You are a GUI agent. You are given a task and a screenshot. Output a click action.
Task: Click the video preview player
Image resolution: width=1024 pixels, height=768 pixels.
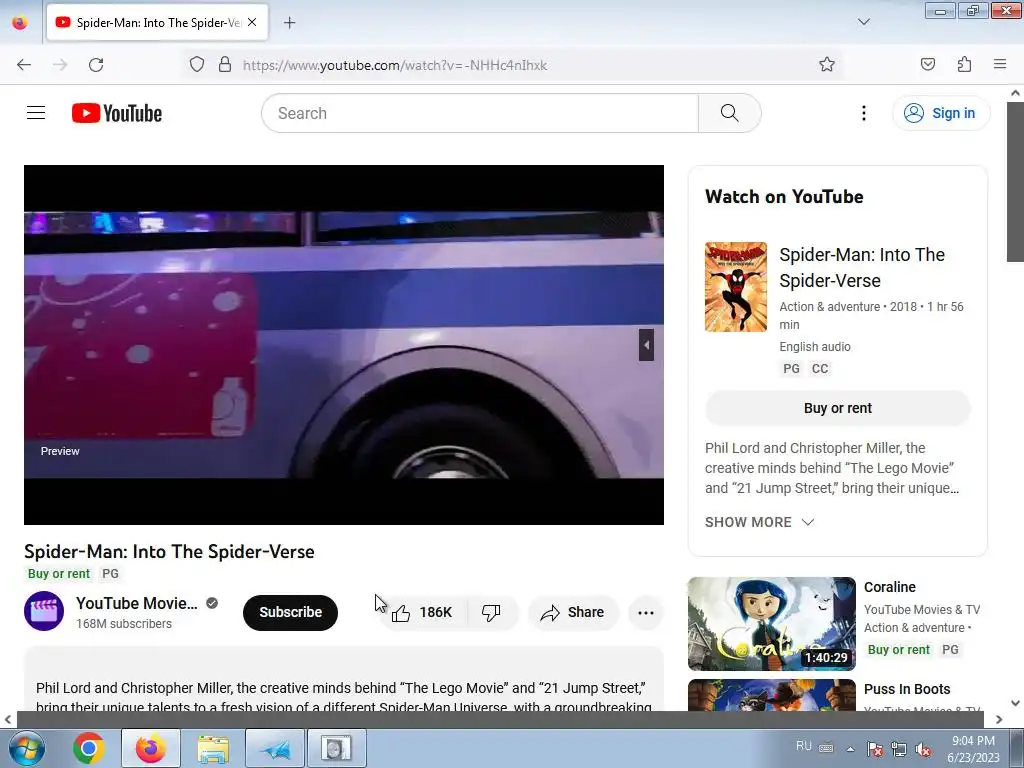tap(344, 345)
